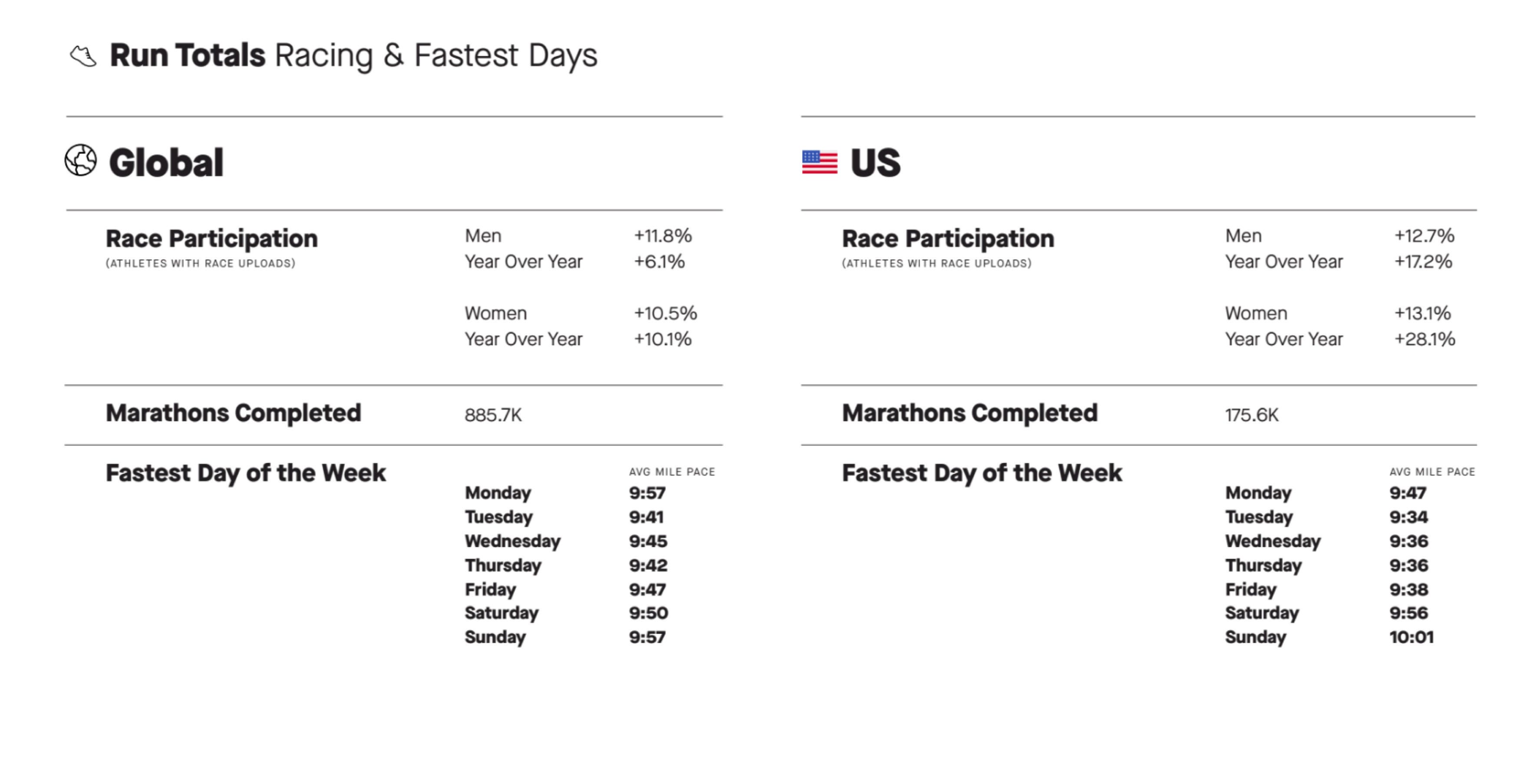The width and height of the screenshot is (1540, 784).
Task: Click the running shoe icon
Action: tap(83, 56)
